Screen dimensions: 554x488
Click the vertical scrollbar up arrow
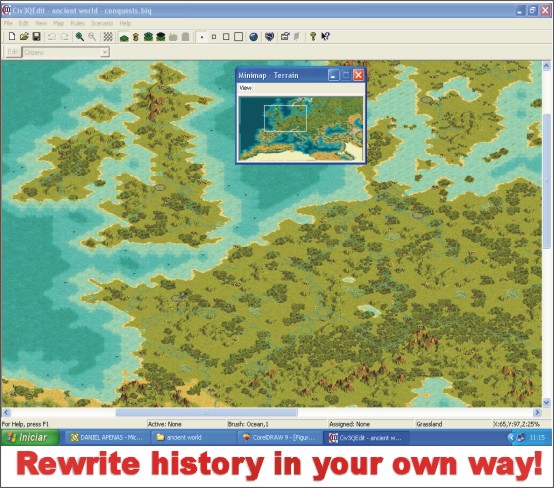tap(546, 66)
